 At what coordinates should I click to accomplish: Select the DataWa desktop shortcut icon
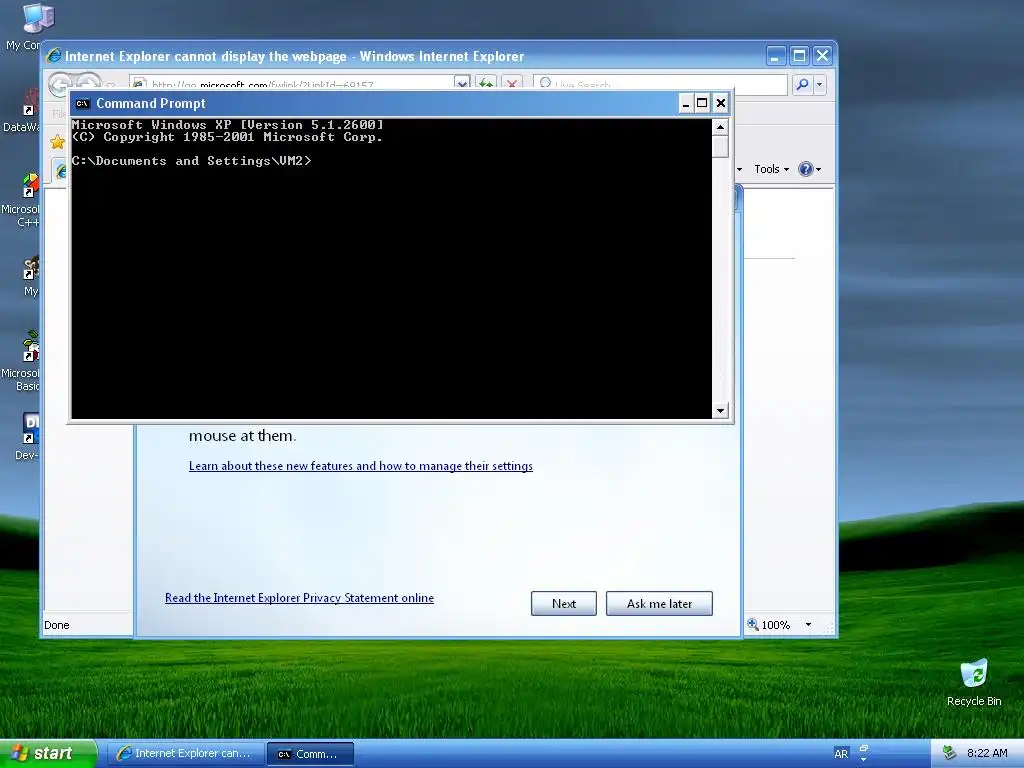tap(30, 103)
